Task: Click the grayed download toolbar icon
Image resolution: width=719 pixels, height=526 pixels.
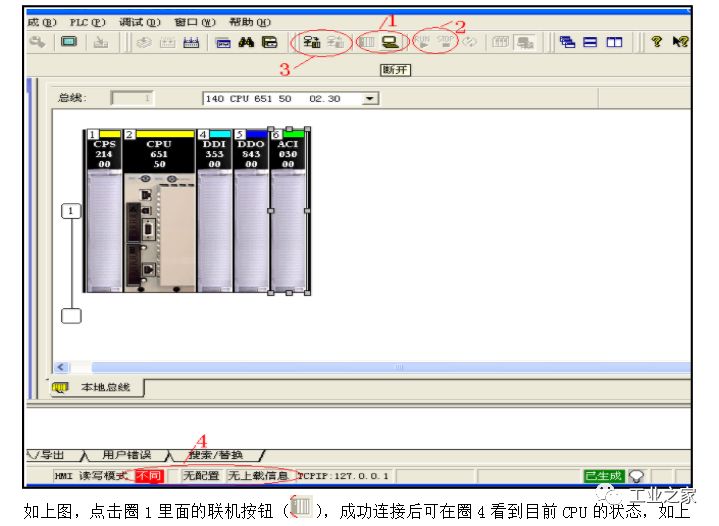Action: [100, 43]
